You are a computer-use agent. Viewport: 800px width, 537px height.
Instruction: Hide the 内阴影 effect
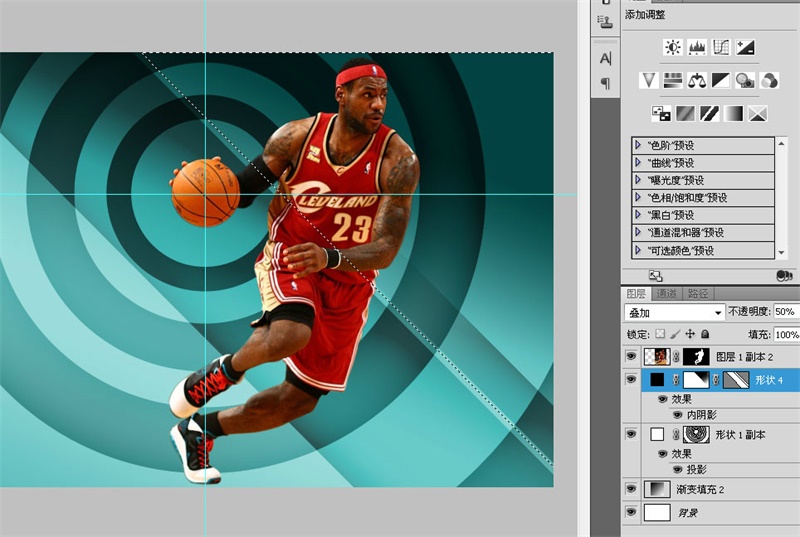pos(677,413)
